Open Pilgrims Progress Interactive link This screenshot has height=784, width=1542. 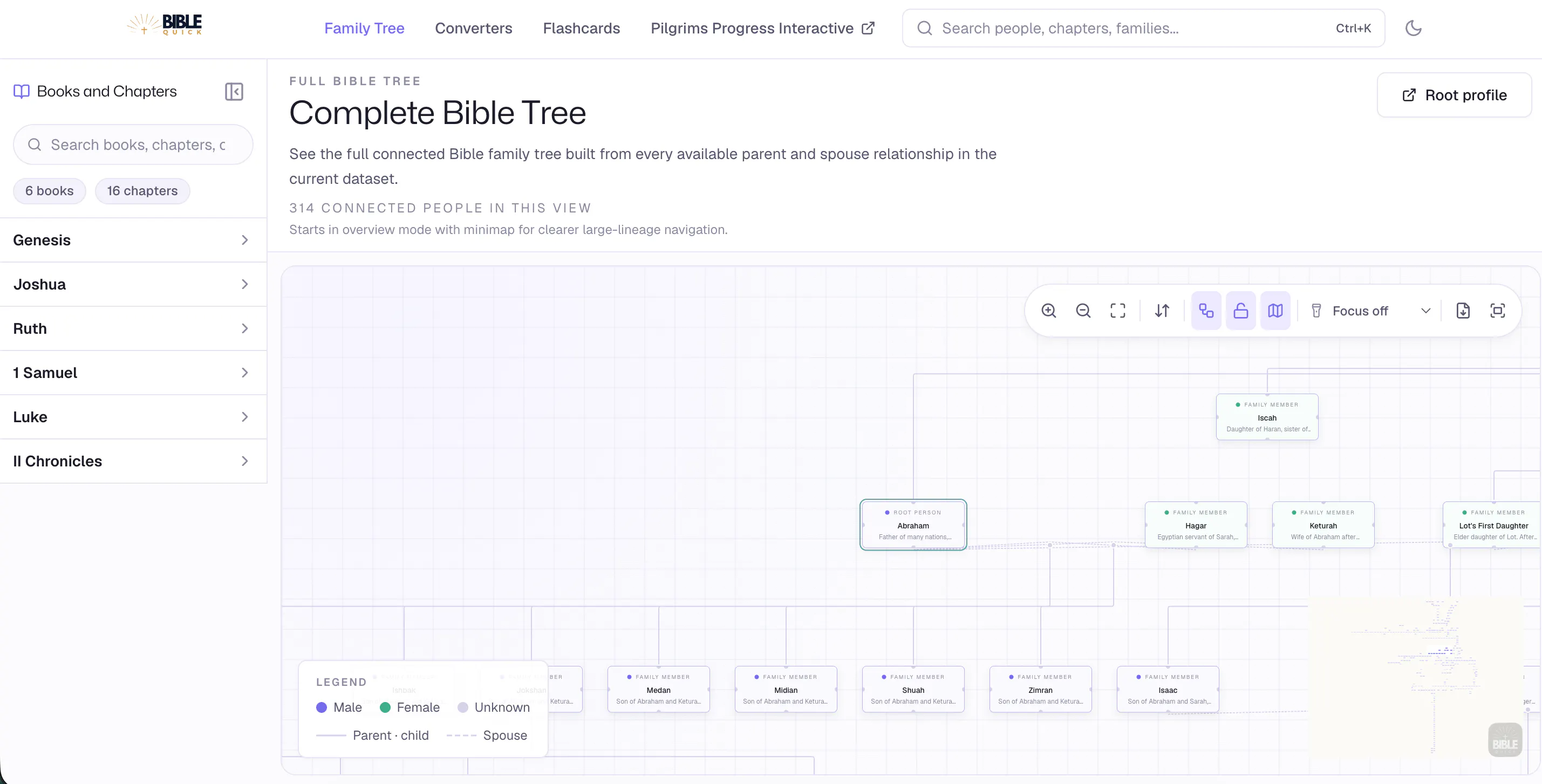pos(762,28)
